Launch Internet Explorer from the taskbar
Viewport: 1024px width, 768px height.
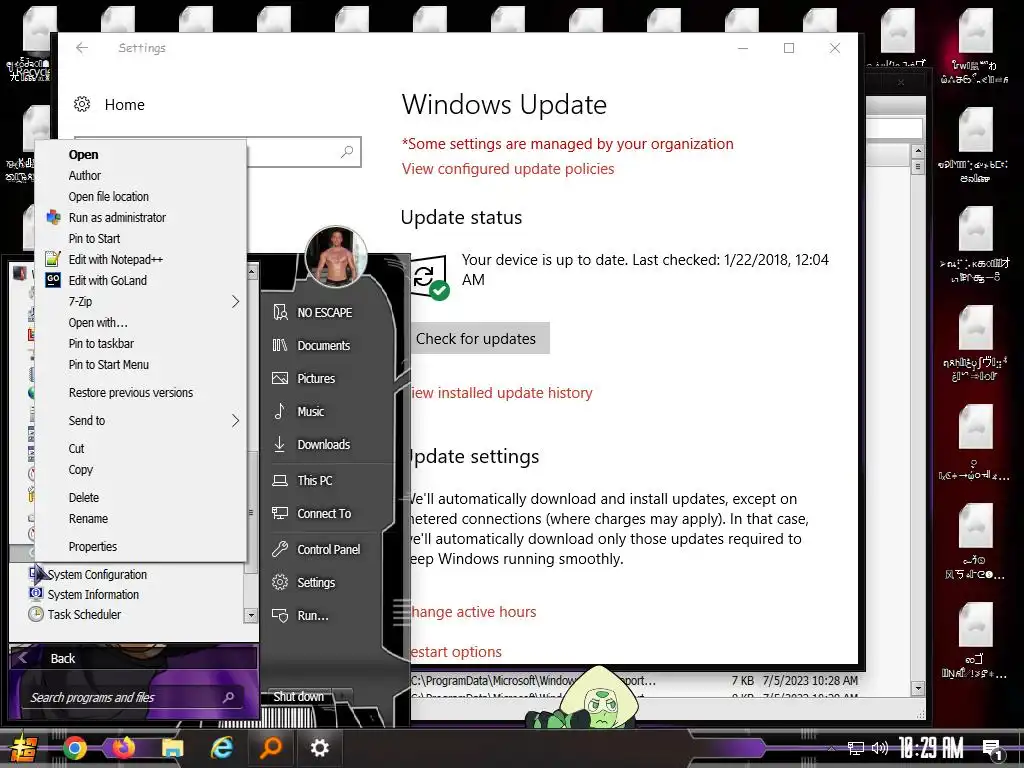pos(222,748)
